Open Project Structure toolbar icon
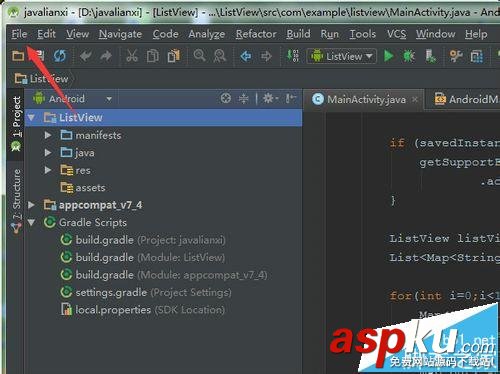 477,56
